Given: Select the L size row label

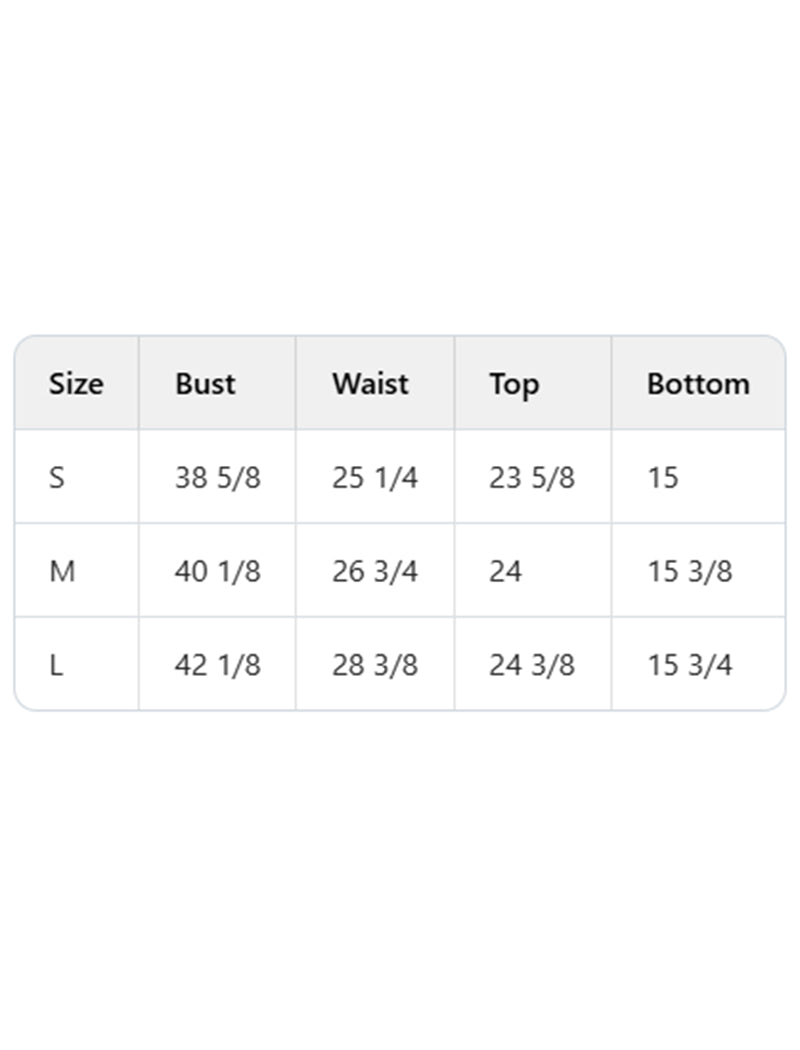Looking at the screenshot, I should click(56, 665).
